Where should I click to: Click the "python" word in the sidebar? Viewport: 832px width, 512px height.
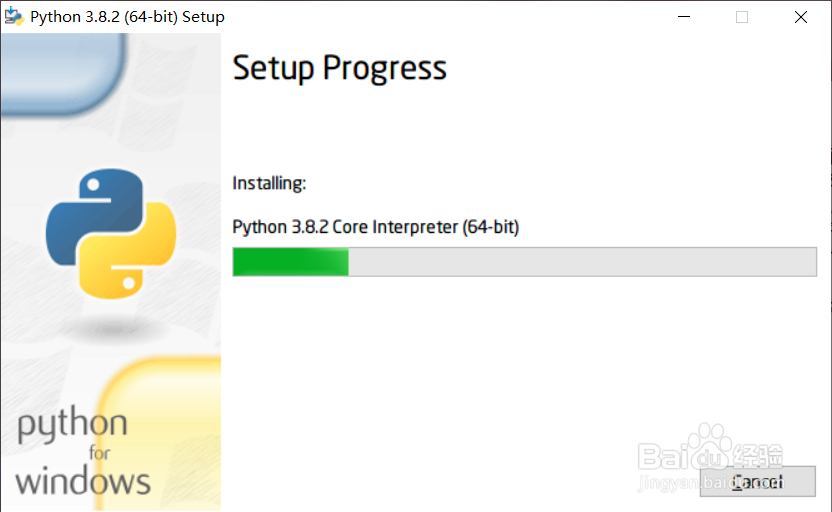72,427
